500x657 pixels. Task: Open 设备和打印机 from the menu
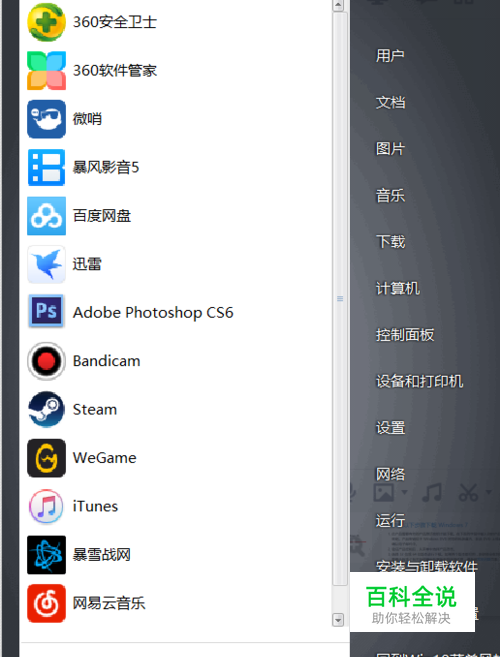419,381
